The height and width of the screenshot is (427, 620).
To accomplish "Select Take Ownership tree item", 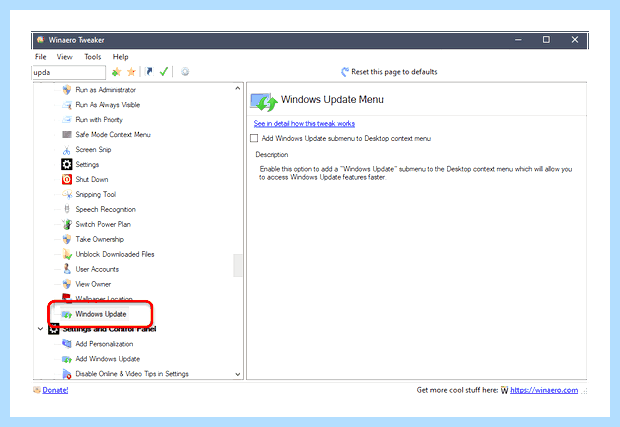I will 100,239.
